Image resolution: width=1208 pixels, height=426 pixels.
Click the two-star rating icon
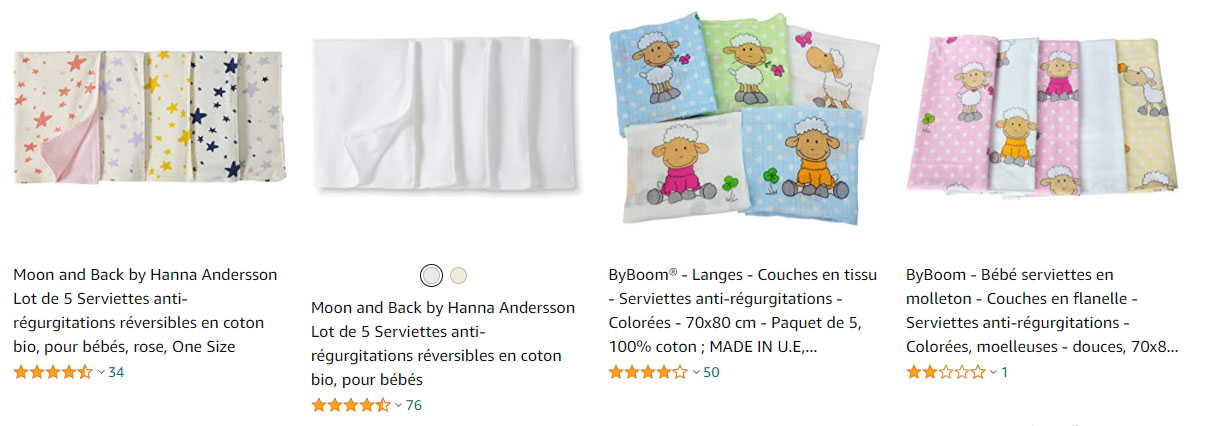(946, 373)
